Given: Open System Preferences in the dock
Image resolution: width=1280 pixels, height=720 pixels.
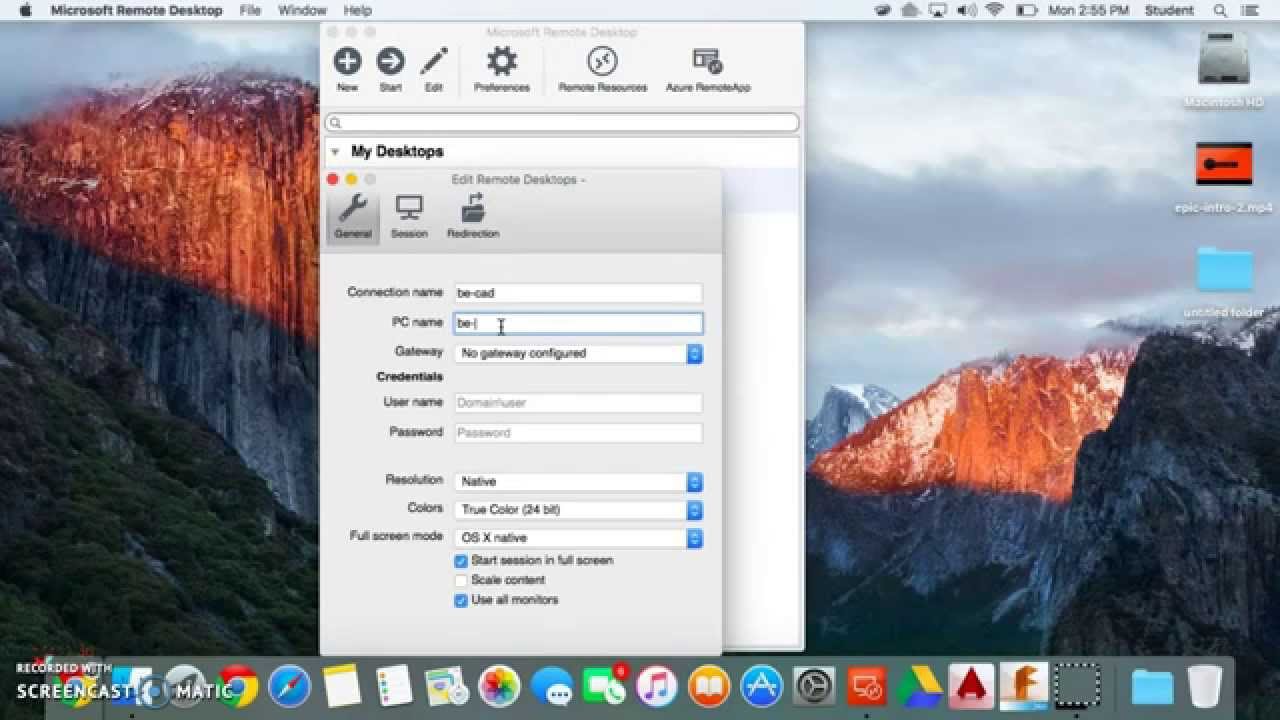Looking at the screenshot, I should [x=814, y=686].
